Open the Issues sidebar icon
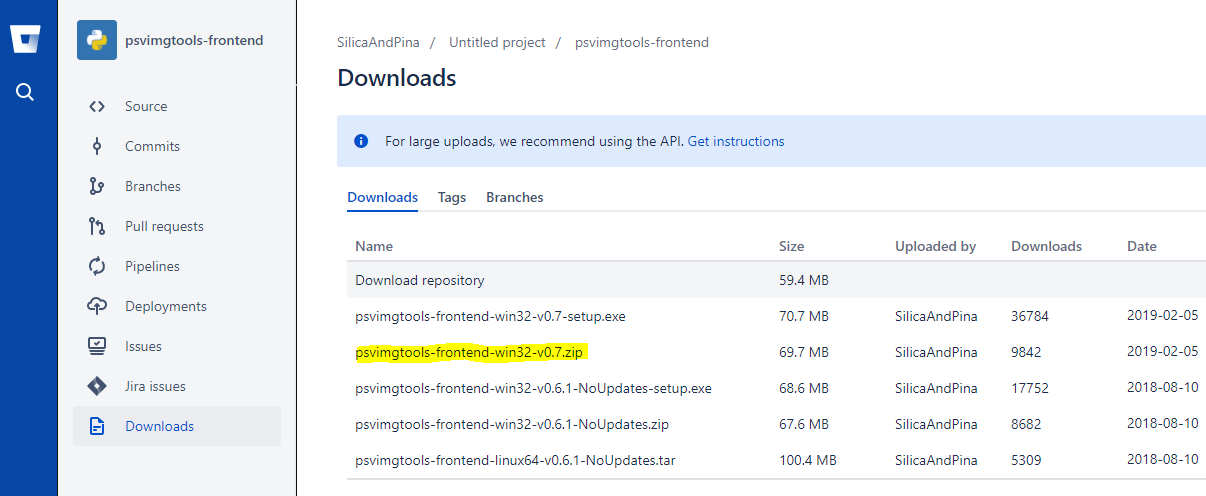Screen dimensions: 1206x496 coord(97,346)
